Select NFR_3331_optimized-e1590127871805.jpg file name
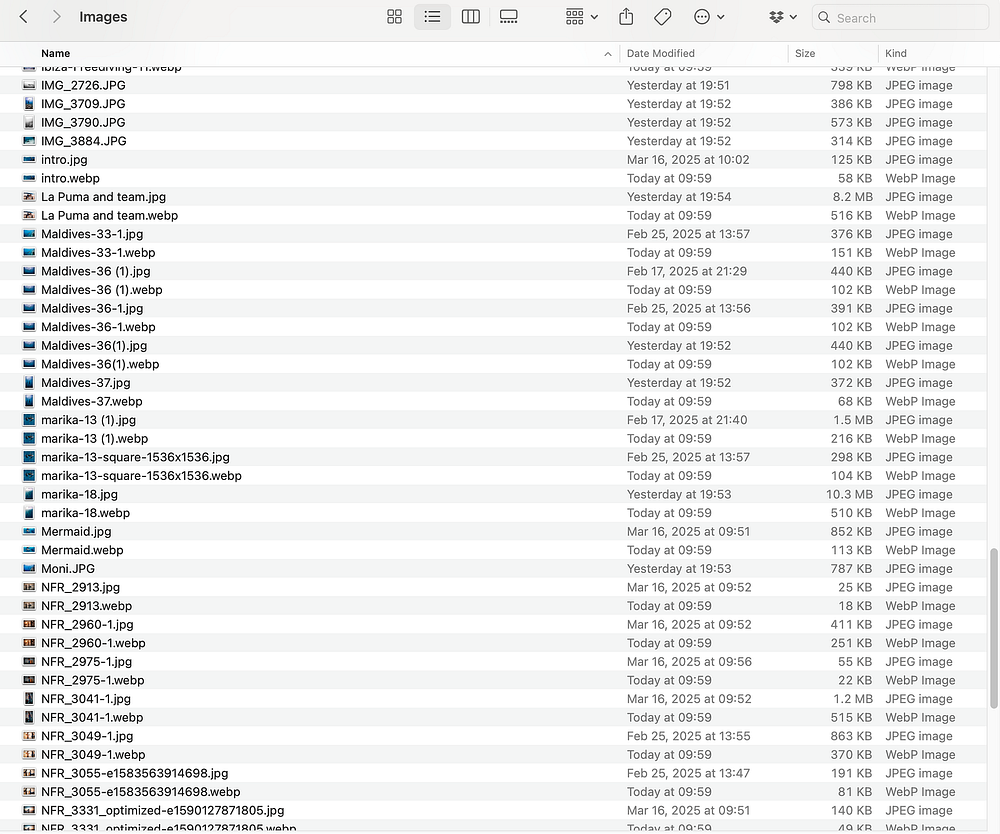Image resolution: width=1000 pixels, height=834 pixels. pos(163,810)
